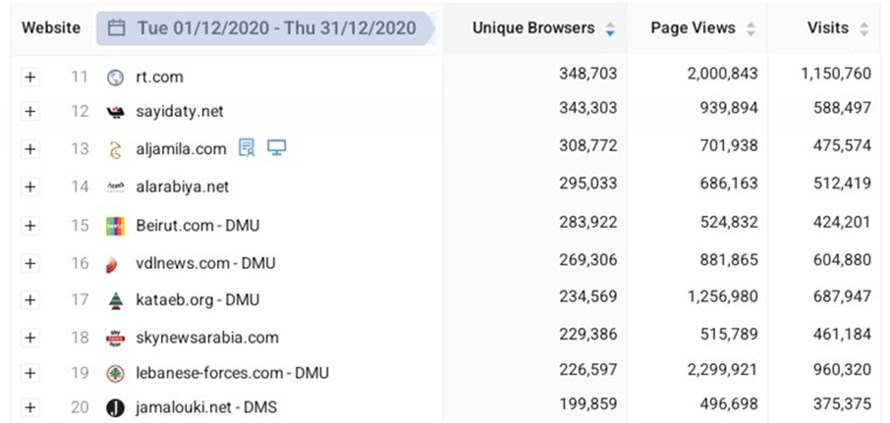890x423 pixels.
Task: Click the aljamila.com report icon
Action: [247, 149]
